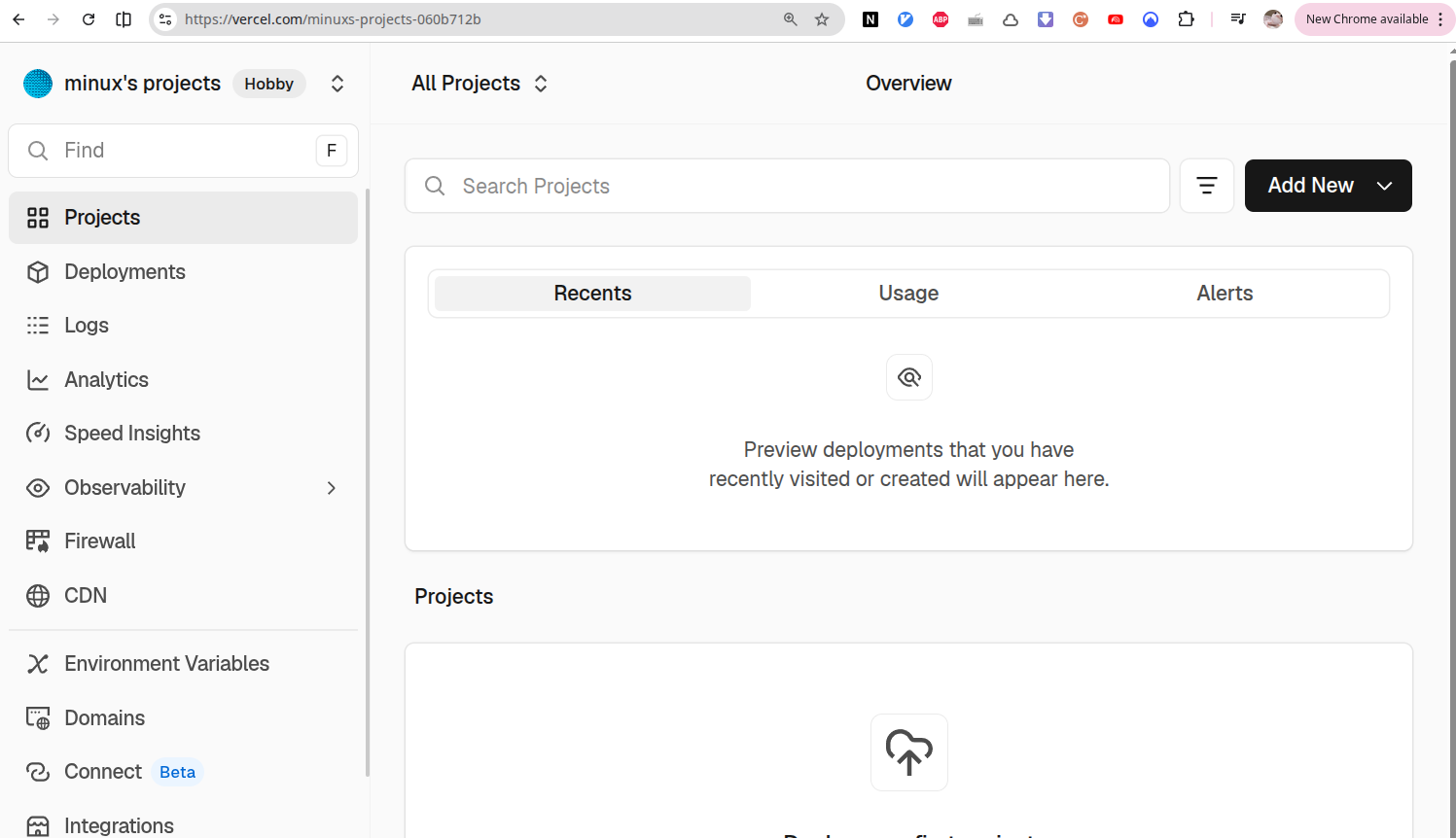The image size is (1456, 838).
Task: Click the F shortcut key in Find
Action: [332, 151]
